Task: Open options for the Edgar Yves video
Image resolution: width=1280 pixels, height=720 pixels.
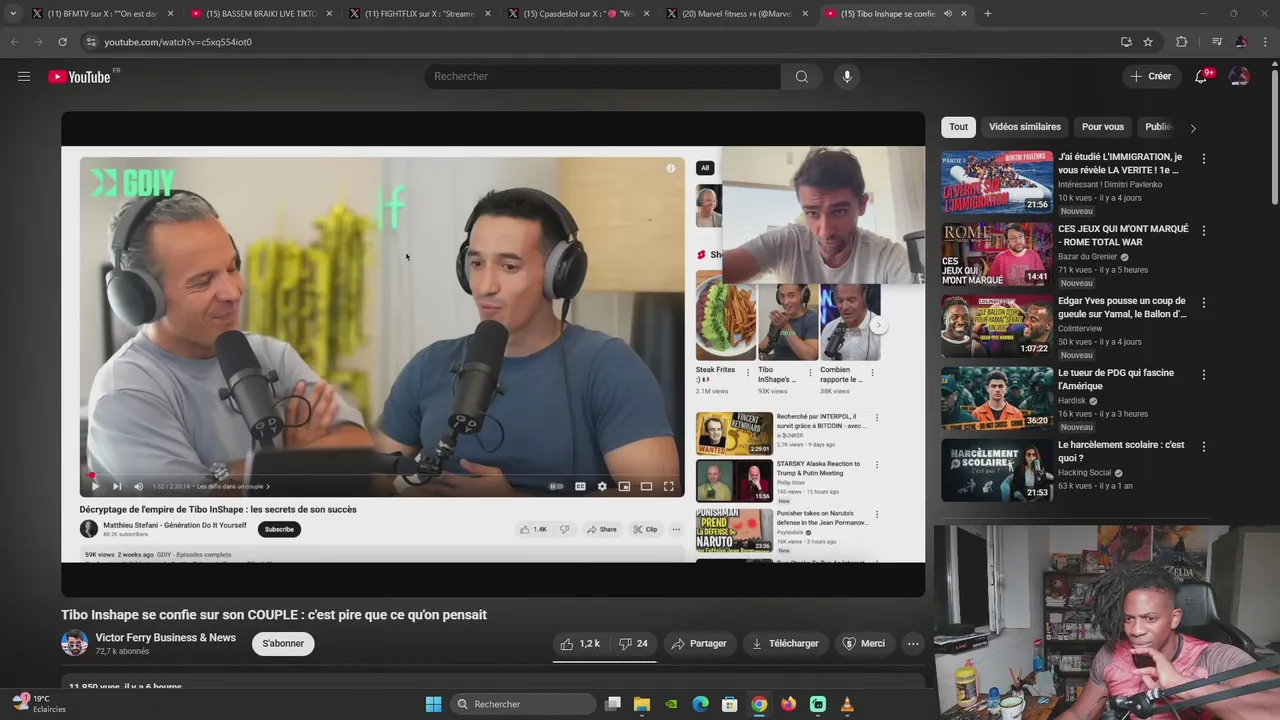Action: coord(1203,302)
